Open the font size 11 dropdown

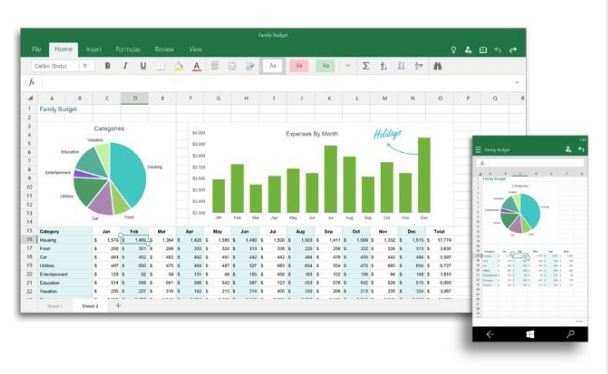86,66
